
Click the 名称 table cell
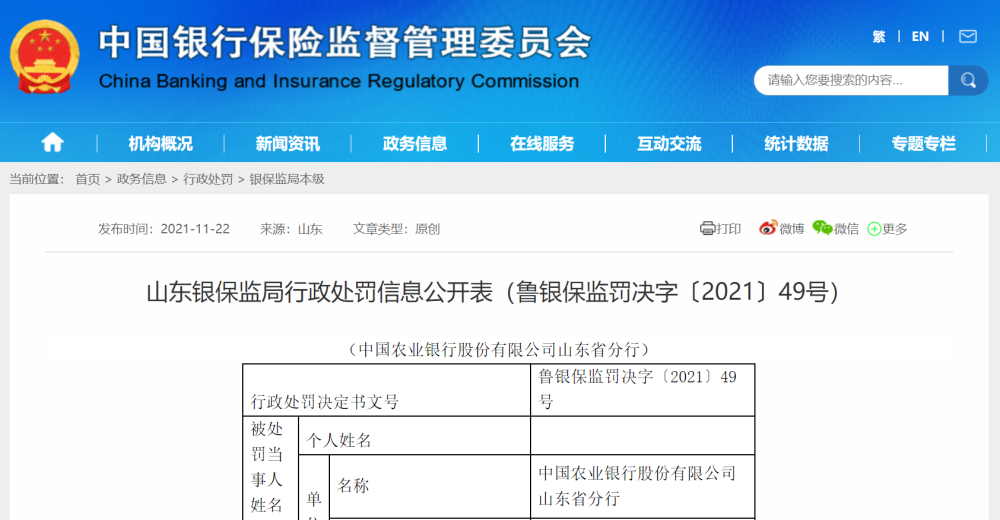pos(429,486)
